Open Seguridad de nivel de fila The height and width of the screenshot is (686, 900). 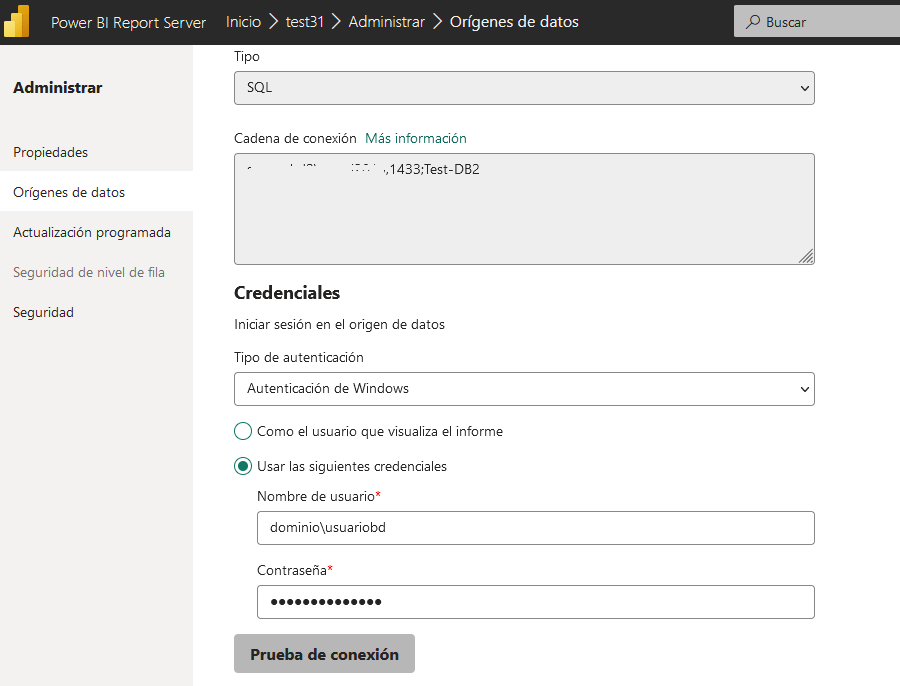click(89, 272)
